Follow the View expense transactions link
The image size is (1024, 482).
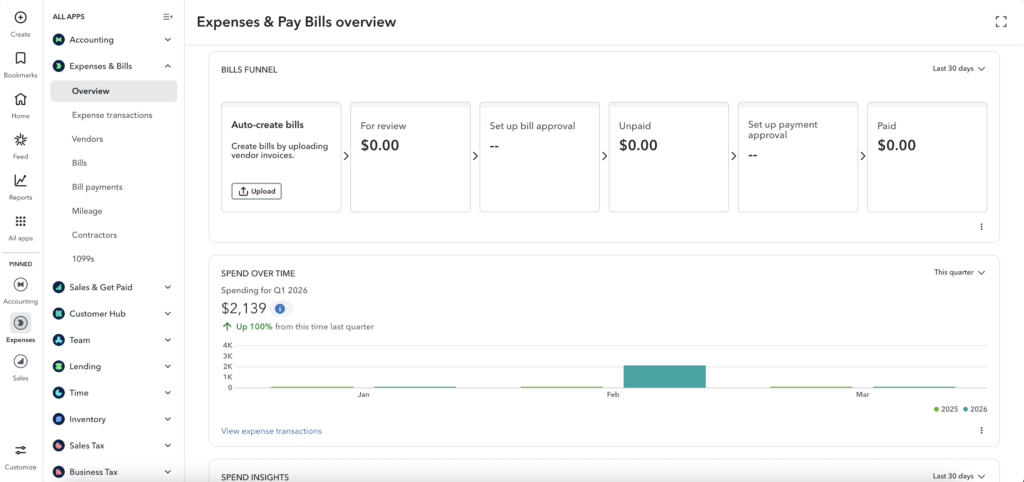pyautogui.click(x=272, y=431)
